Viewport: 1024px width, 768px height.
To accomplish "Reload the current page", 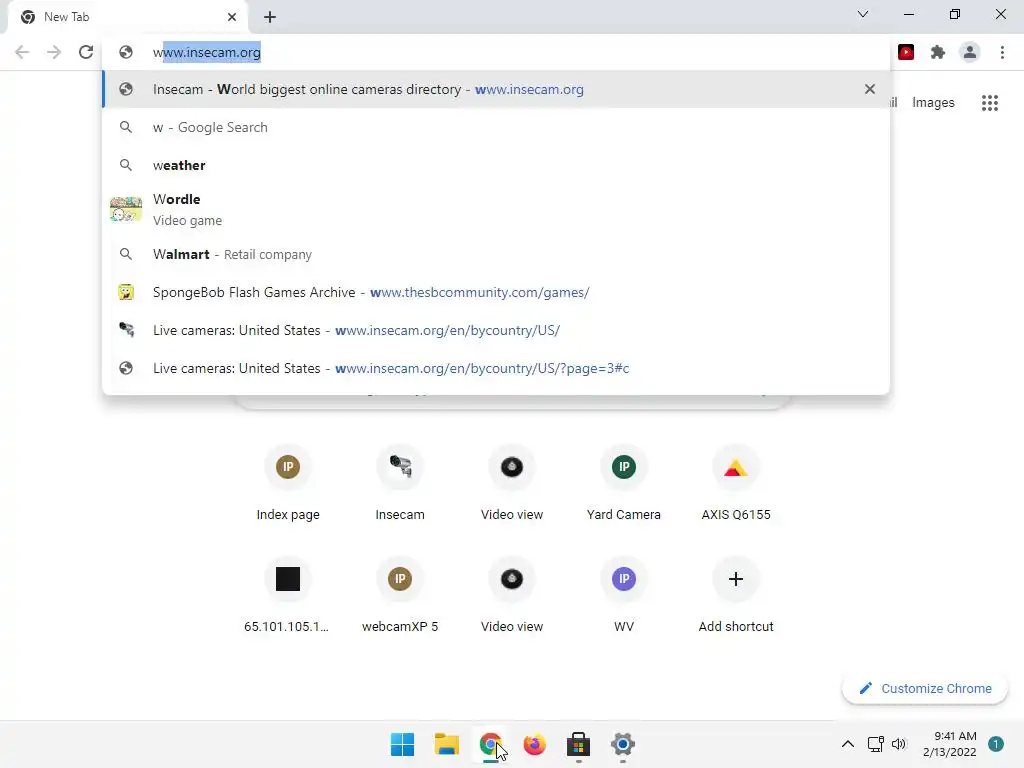I will tap(86, 52).
